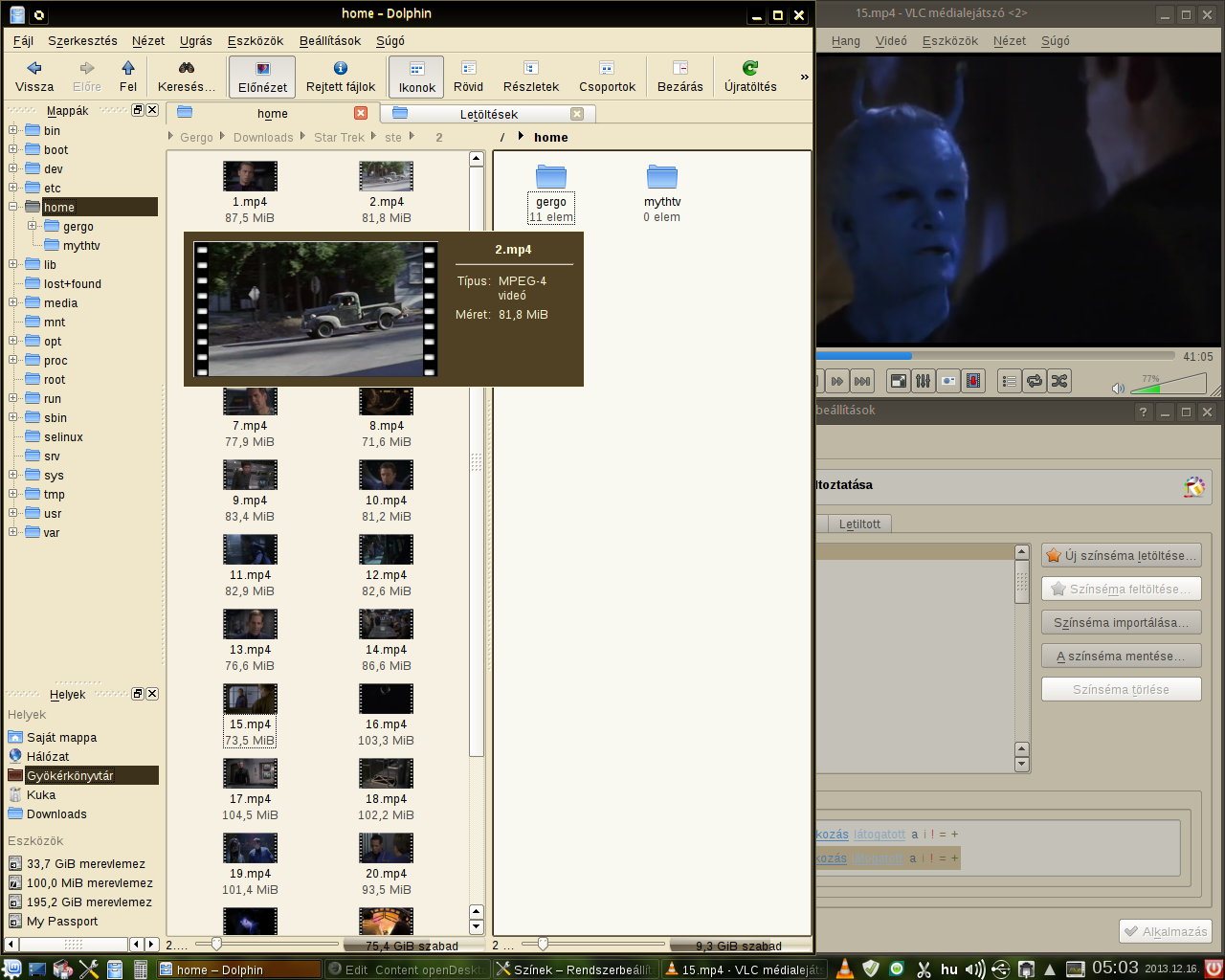Toggle VLC loop mode
This screenshot has height=980, width=1225.
(1034, 381)
